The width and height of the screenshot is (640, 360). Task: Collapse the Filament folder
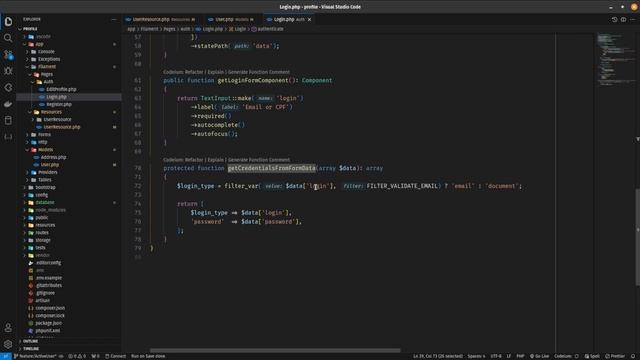(47, 67)
